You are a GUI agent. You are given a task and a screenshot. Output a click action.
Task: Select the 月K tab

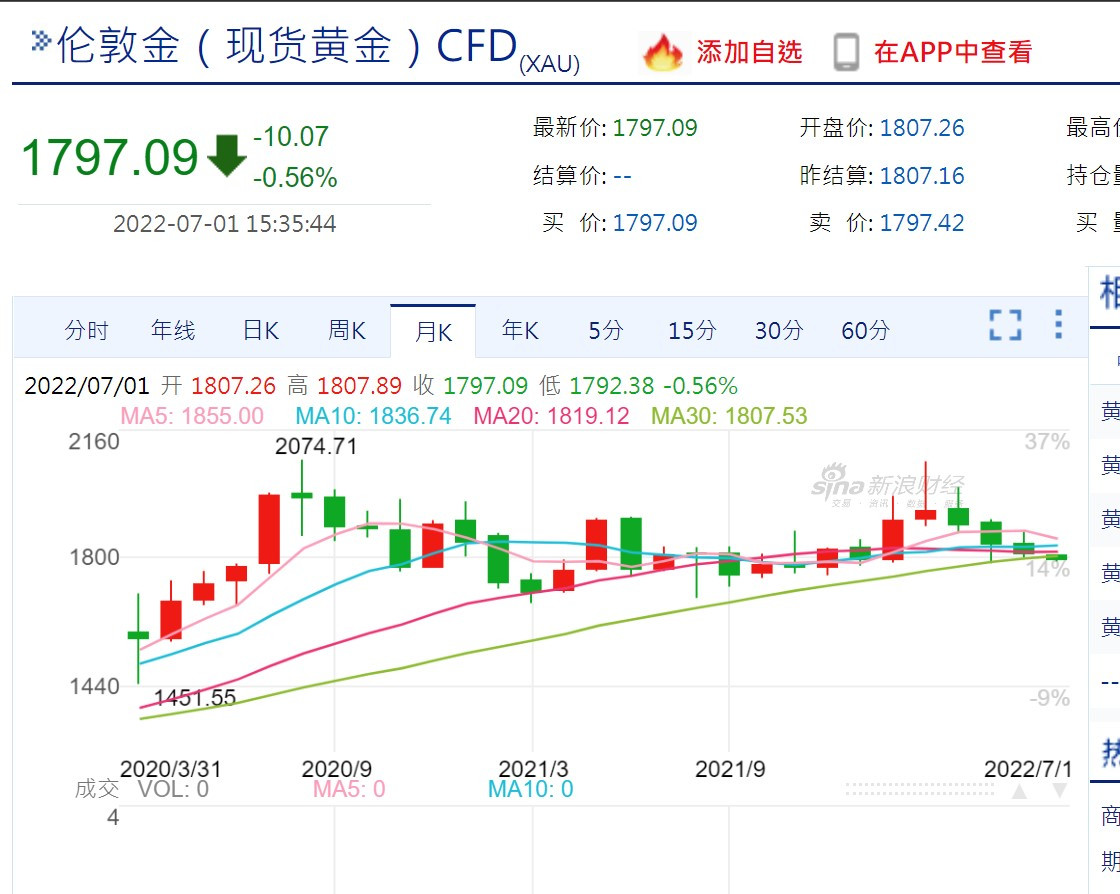[433, 332]
